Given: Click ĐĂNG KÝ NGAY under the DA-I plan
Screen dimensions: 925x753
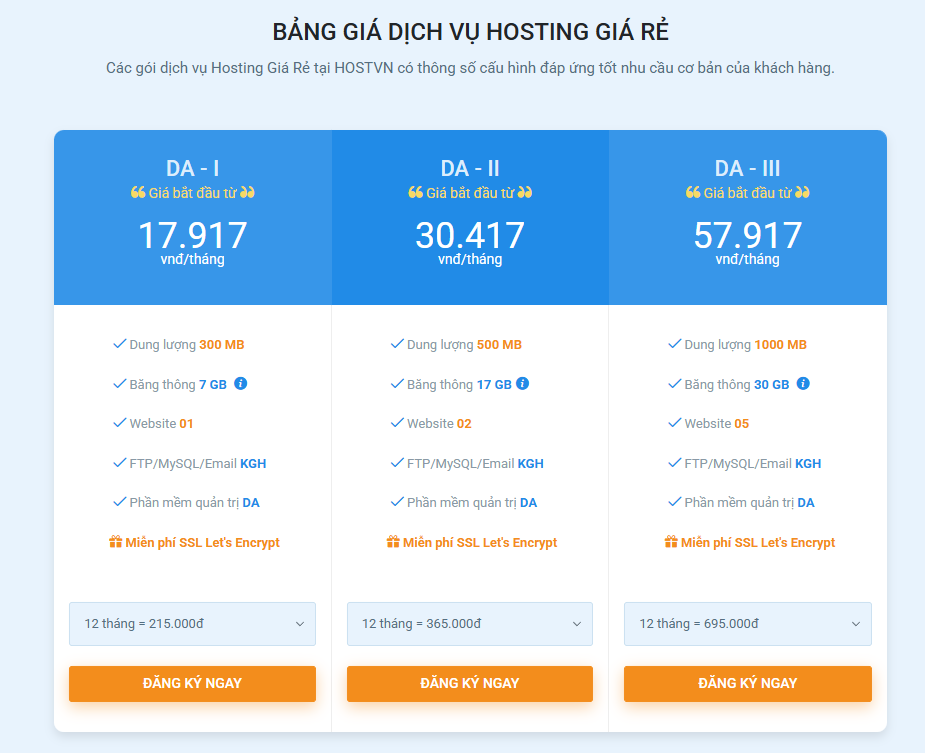Looking at the screenshot, I should [192, 683].
